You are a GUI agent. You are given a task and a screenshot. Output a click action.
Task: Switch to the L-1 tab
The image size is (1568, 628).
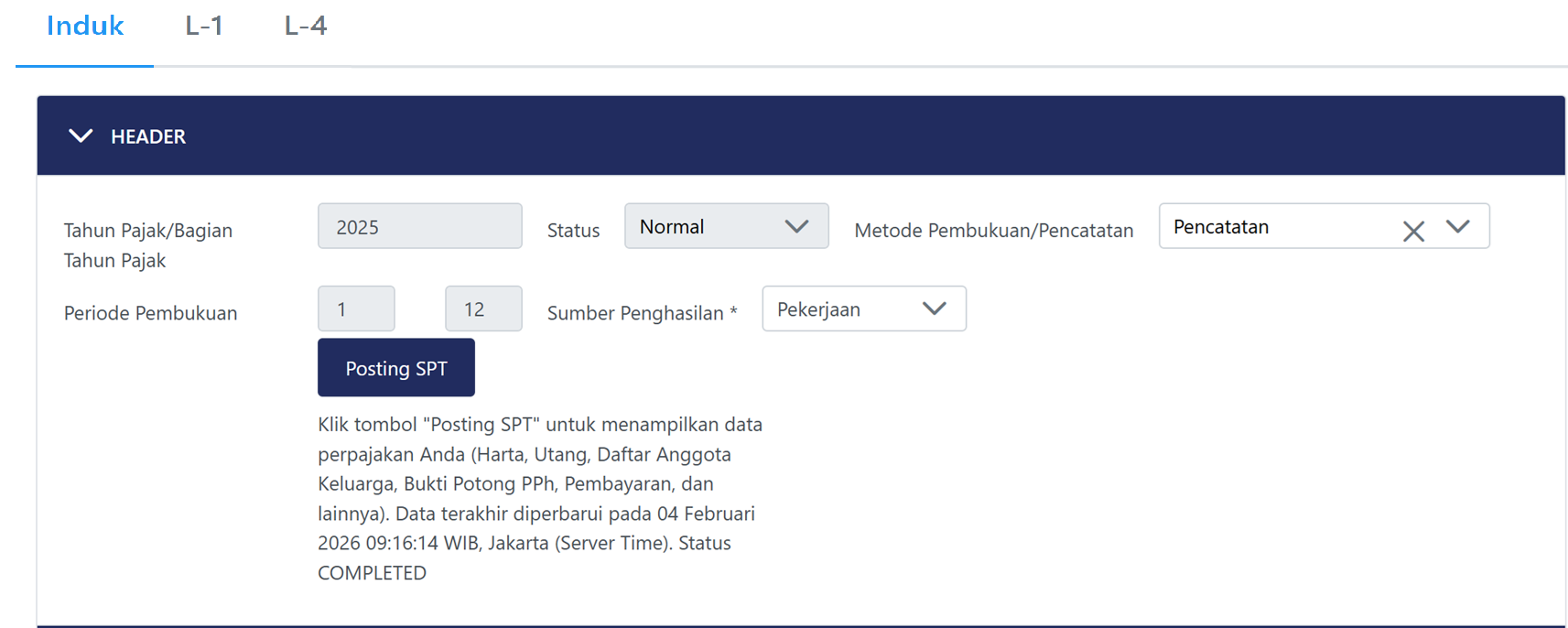pyautogui.click(x=204, y=27)
